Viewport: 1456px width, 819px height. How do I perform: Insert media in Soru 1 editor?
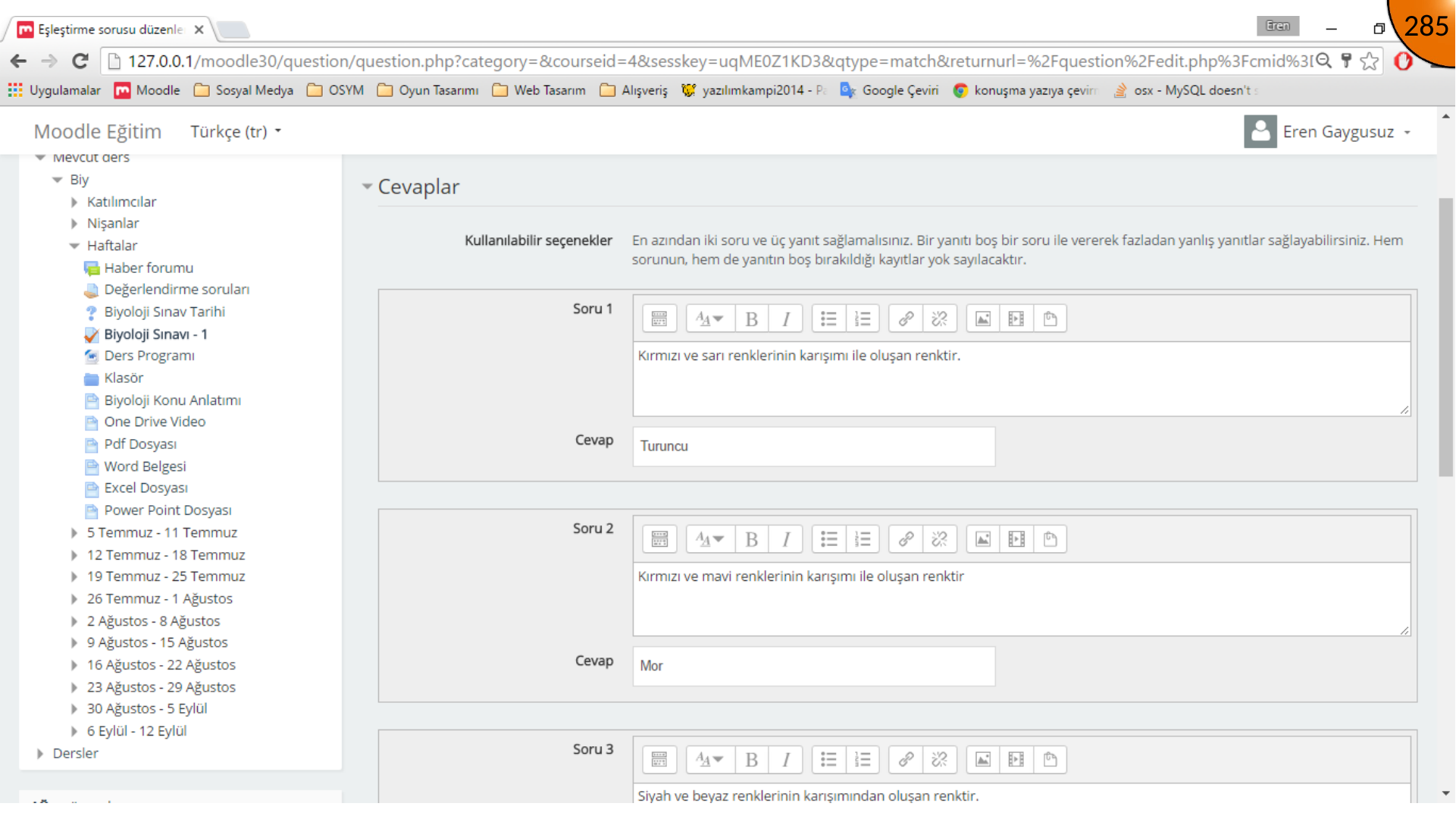[x=1016, y=319]
